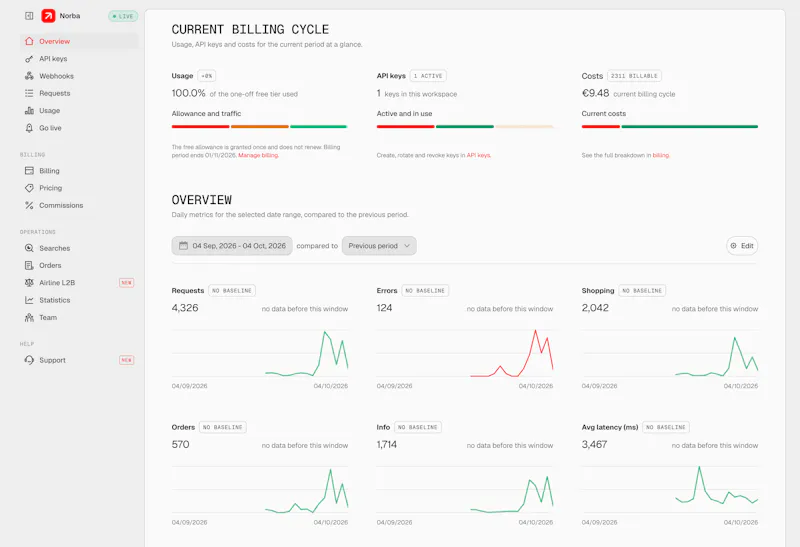Click the Previous period chevron arrow

[x=407, y=246]
